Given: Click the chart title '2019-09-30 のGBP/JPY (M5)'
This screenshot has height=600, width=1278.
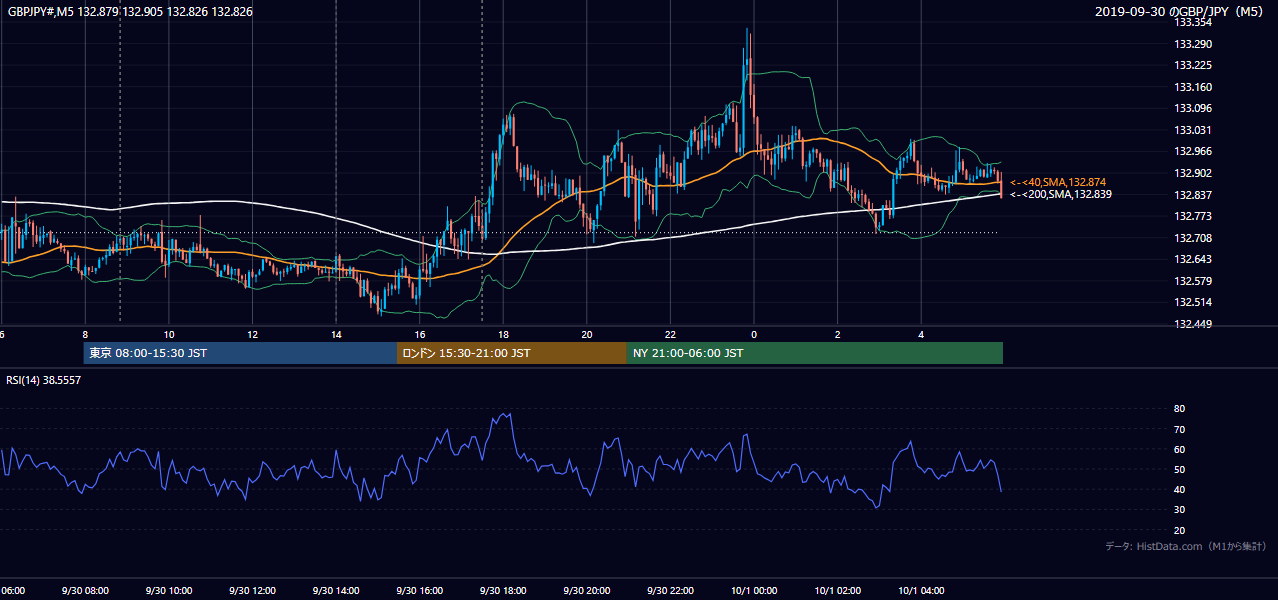Looking at the screenshot, I should point(1180,12).
